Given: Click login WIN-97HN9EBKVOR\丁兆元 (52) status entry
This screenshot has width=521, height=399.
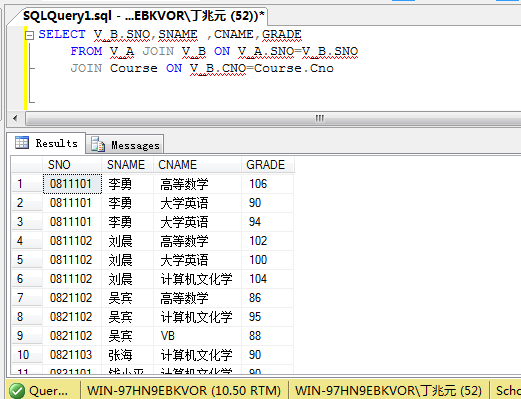Looking at the screenshot, I should [x=389, y=391].
